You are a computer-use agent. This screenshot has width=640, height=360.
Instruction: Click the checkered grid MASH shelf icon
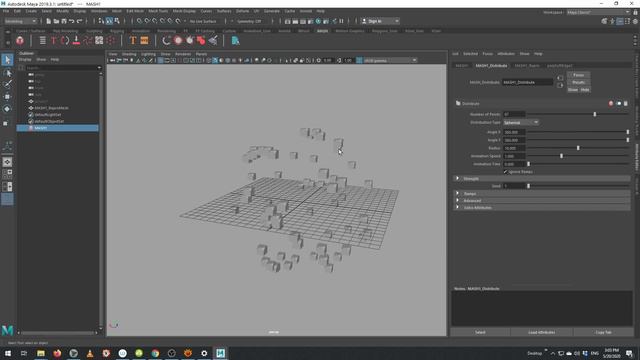pyautogui.click(x=99, y=40)
